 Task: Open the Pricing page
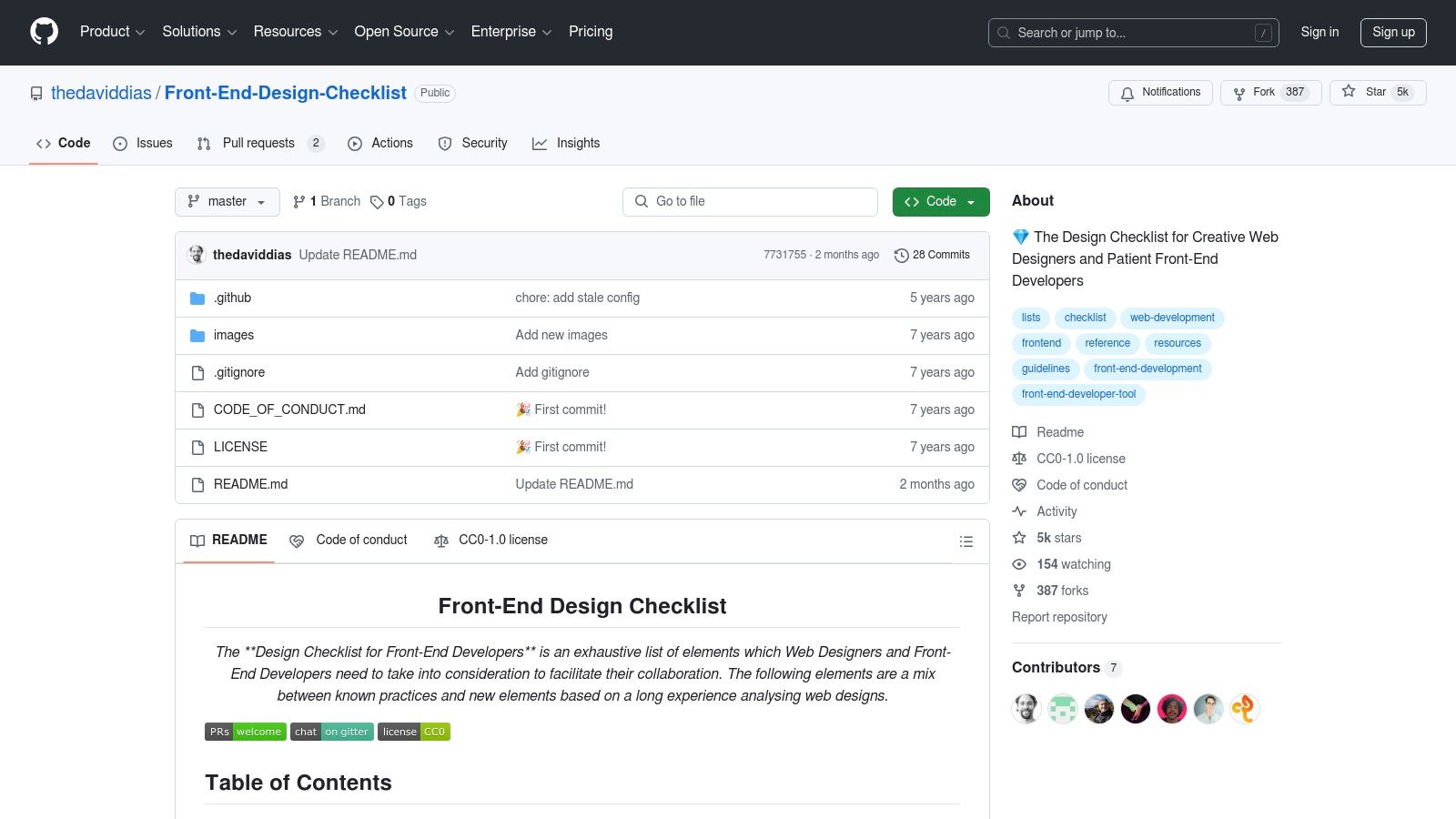pos(591,32)
